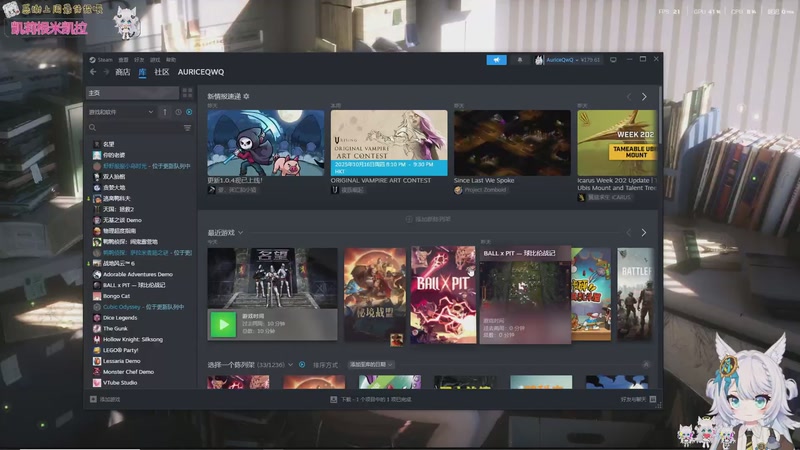Open advanced filter icon beside search
Screen dimensions: 800x450
(187, 128)
